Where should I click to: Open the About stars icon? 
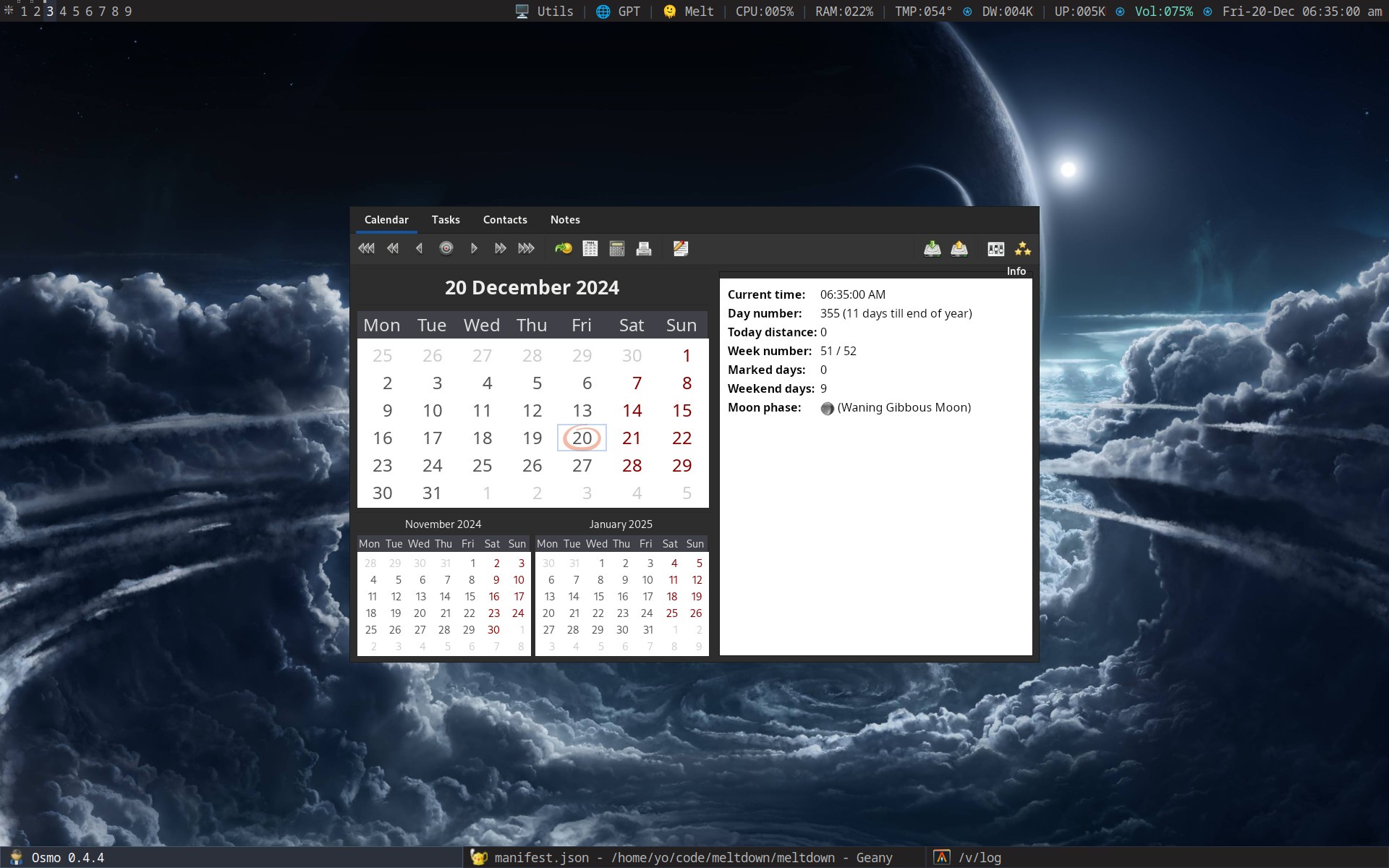(x=1023, y=249)
